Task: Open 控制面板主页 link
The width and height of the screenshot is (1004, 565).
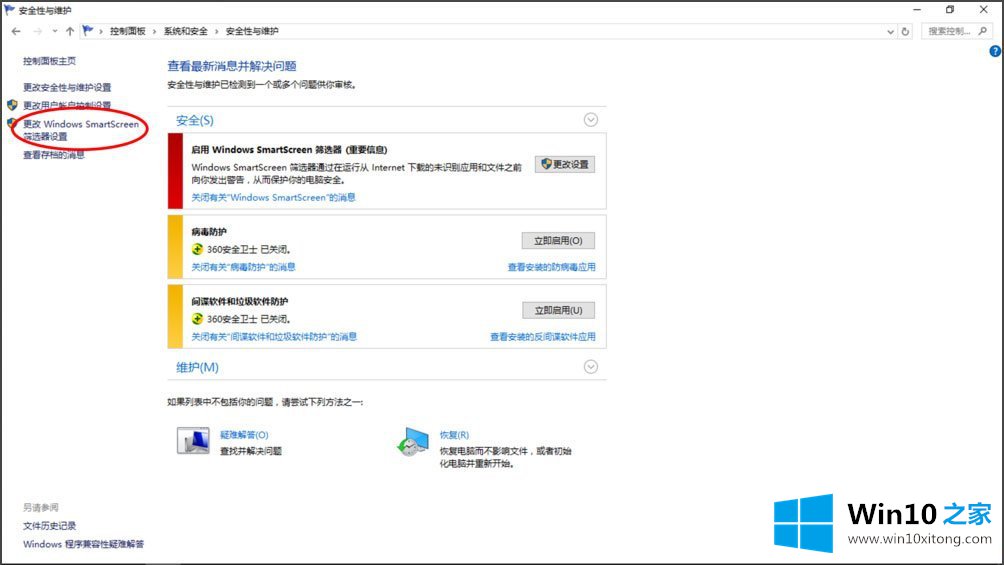Action: 49,61
